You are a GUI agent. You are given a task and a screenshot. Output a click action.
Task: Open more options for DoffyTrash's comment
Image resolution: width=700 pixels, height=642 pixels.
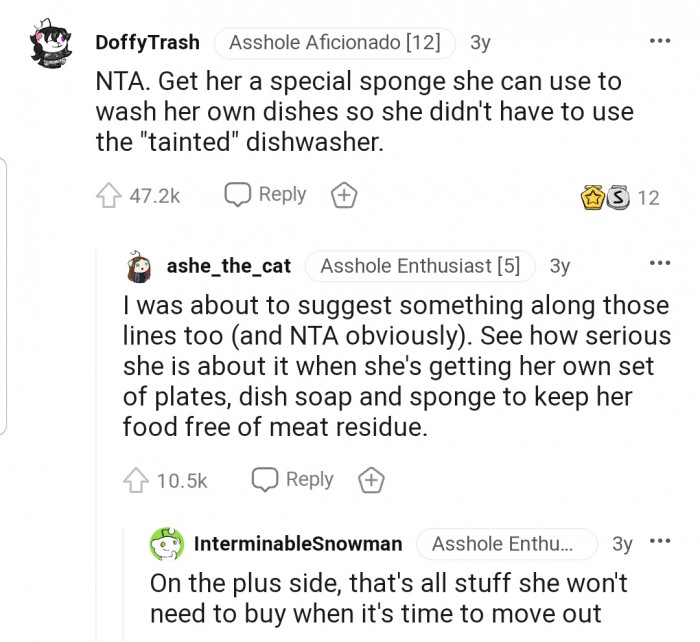tap(660, 42)
